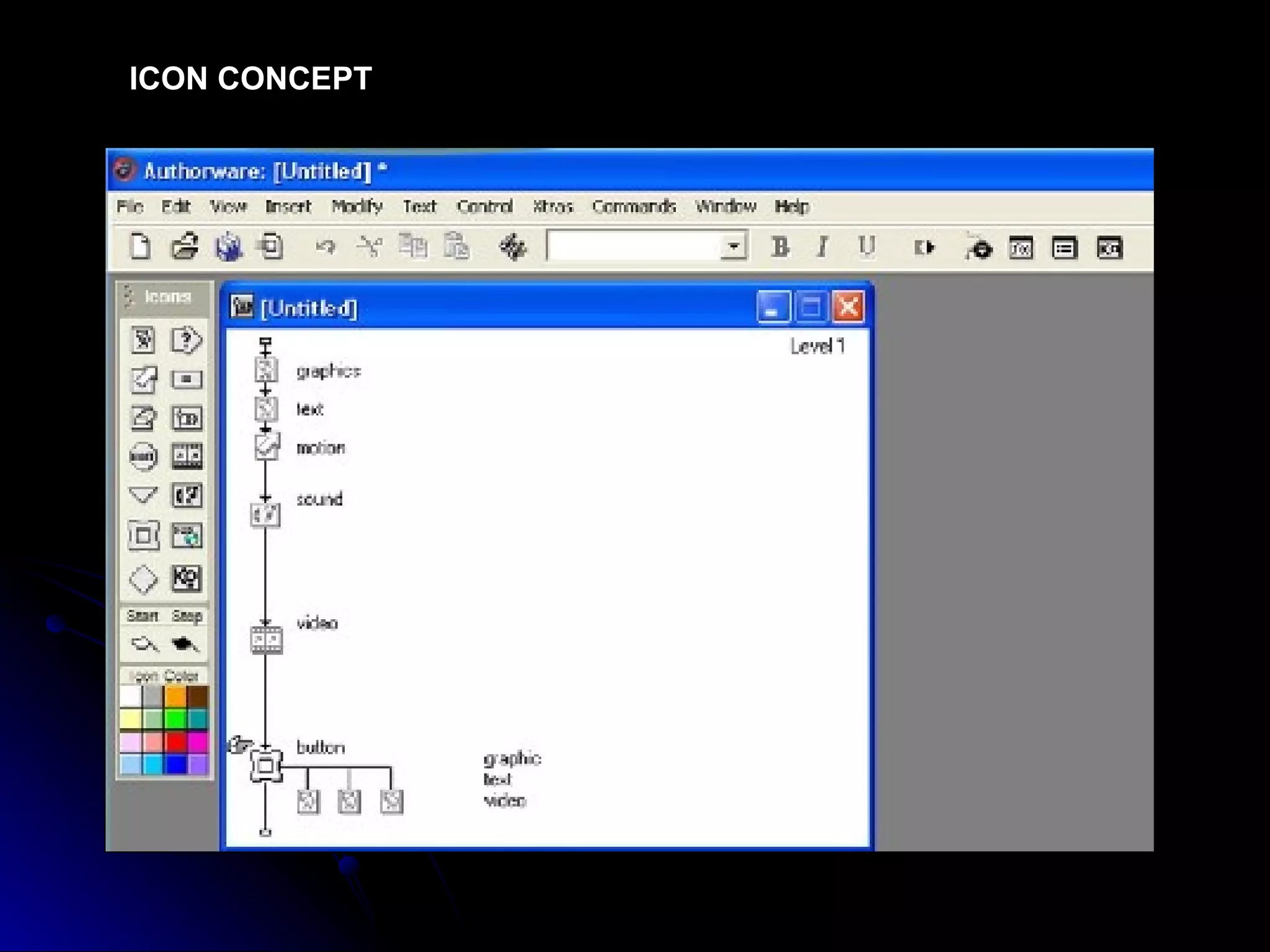Click the Start flag icon
Viewport: 1270px width, 952px height.
(x=144, y=645)
